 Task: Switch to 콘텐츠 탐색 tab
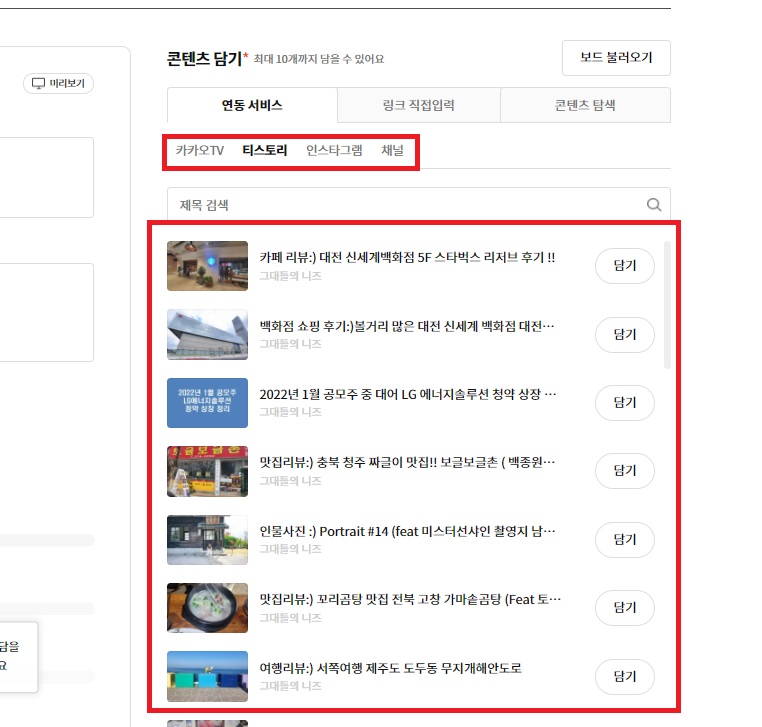coord(585,105)
